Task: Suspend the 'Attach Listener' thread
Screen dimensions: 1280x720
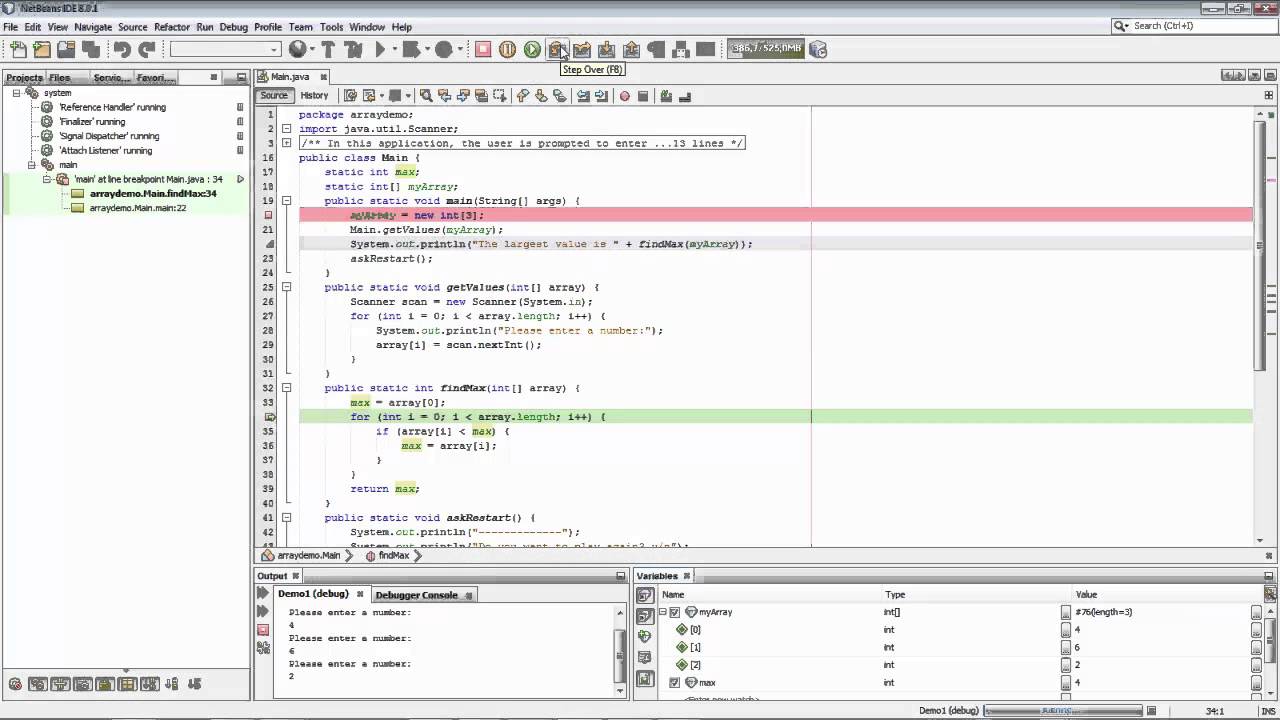Action: pos(240,151)
